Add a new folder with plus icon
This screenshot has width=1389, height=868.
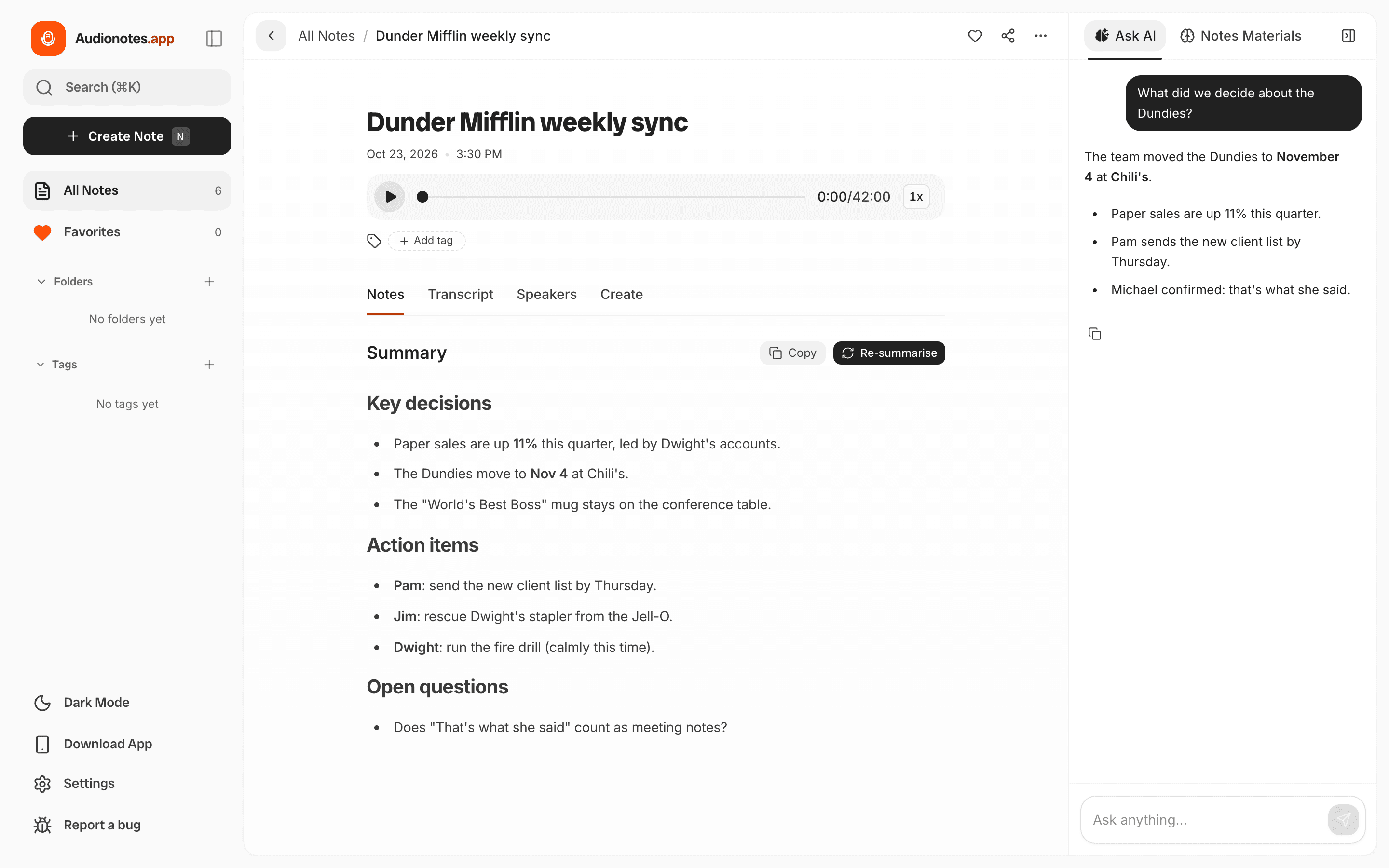click(x=209, y=281)
